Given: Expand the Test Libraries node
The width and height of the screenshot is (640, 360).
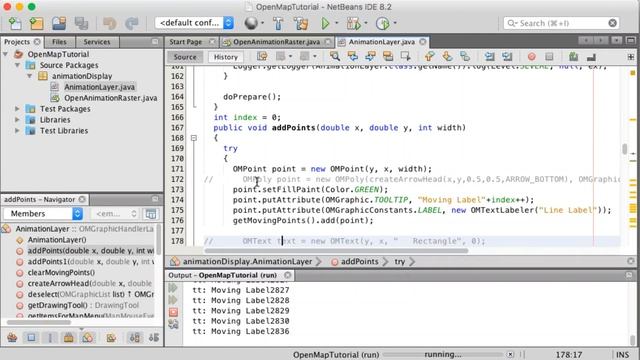Looking at the screenshot, I should pos(17,131).
